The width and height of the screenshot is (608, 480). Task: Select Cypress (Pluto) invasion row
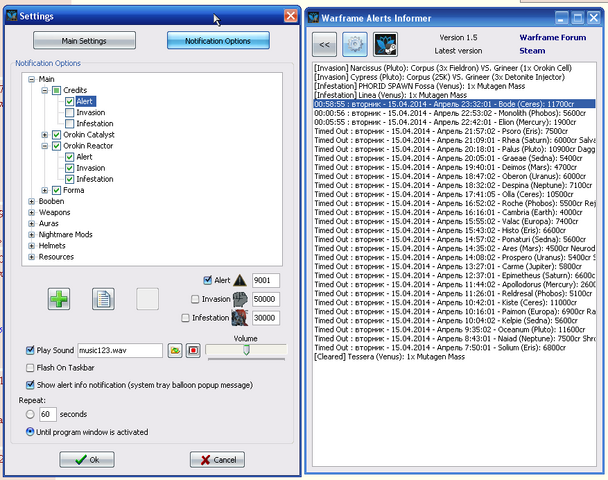(x=454, y=77)
